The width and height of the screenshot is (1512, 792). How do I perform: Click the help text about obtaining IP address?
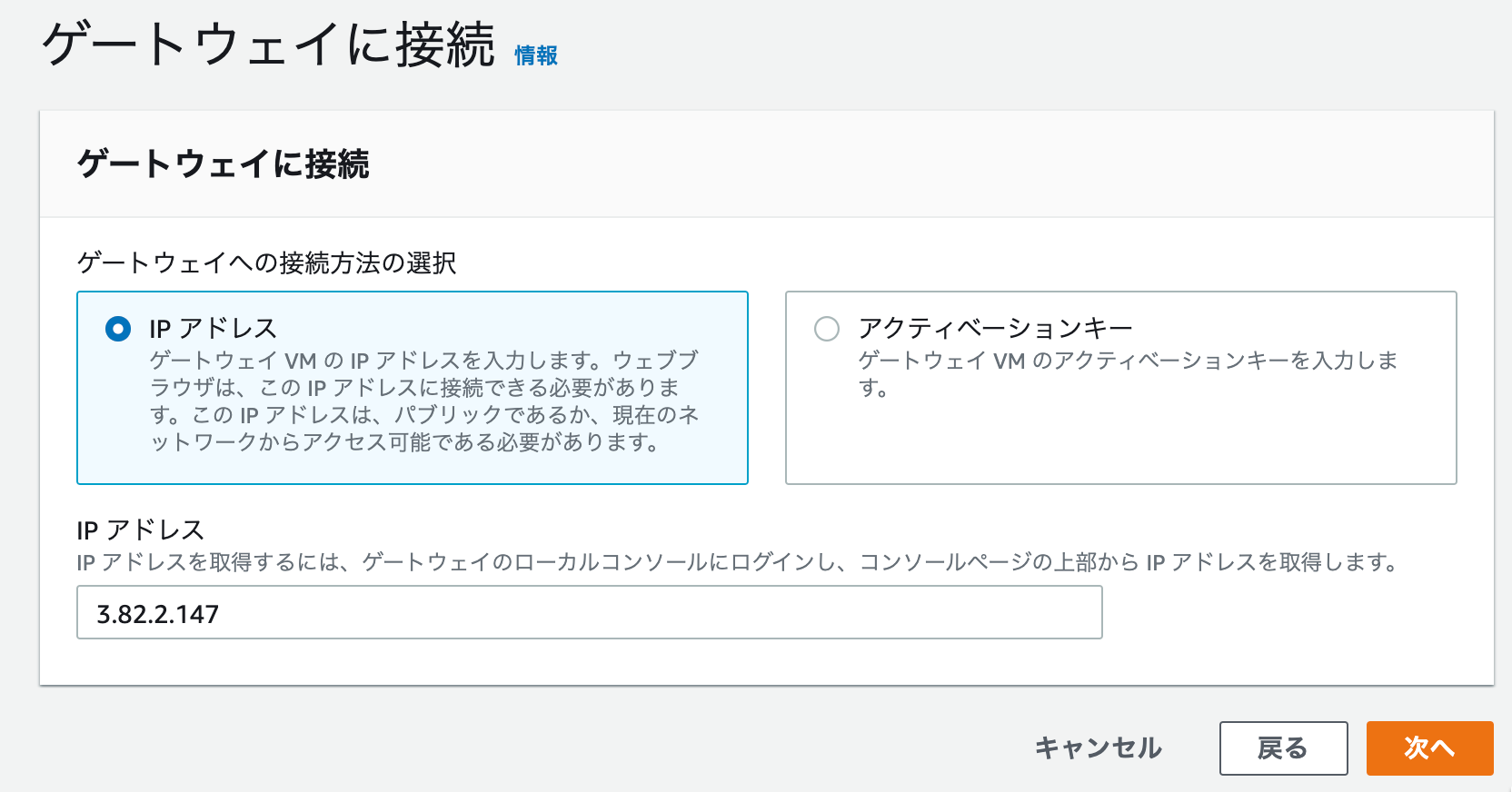737,562
